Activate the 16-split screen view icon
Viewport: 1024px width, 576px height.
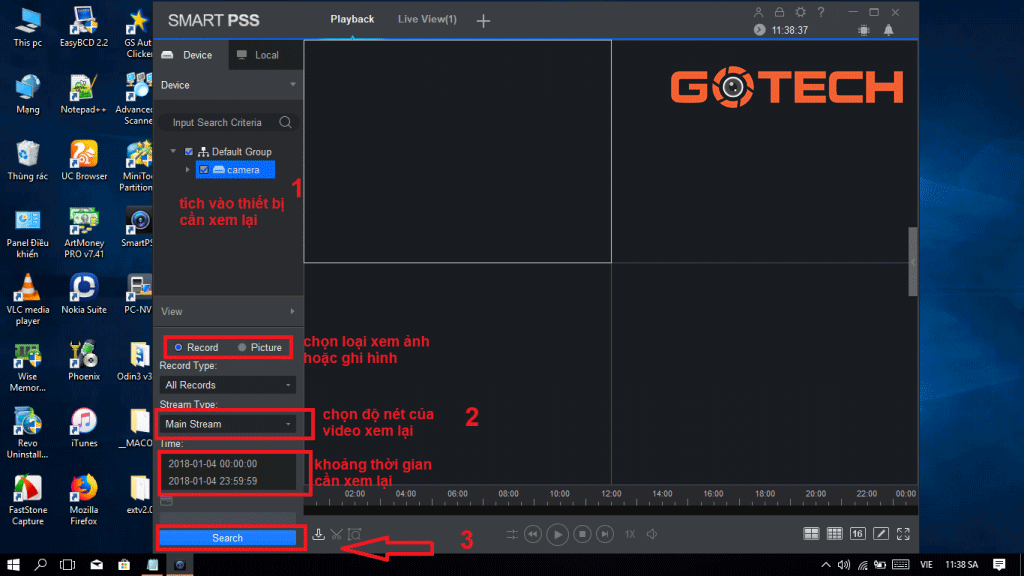tap(857, 533)
